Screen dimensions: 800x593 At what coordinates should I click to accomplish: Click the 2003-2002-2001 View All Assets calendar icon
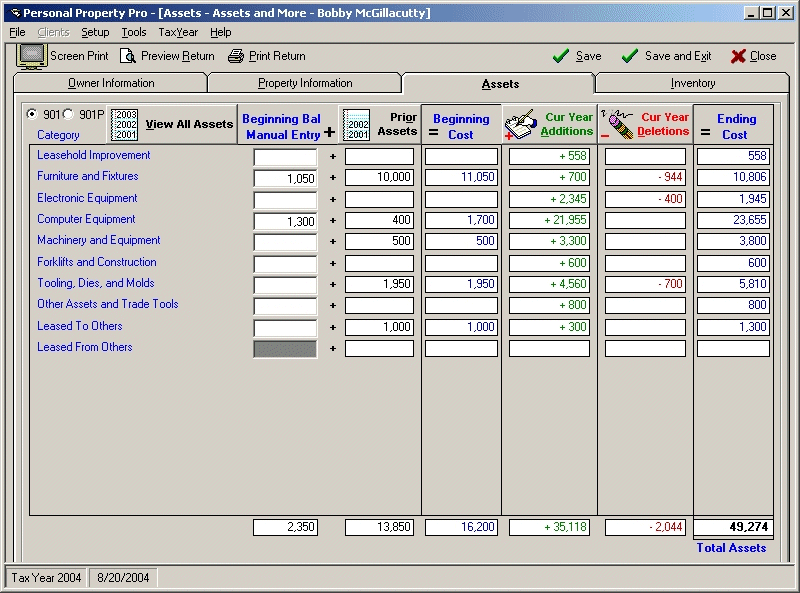(x=125, y=125)
